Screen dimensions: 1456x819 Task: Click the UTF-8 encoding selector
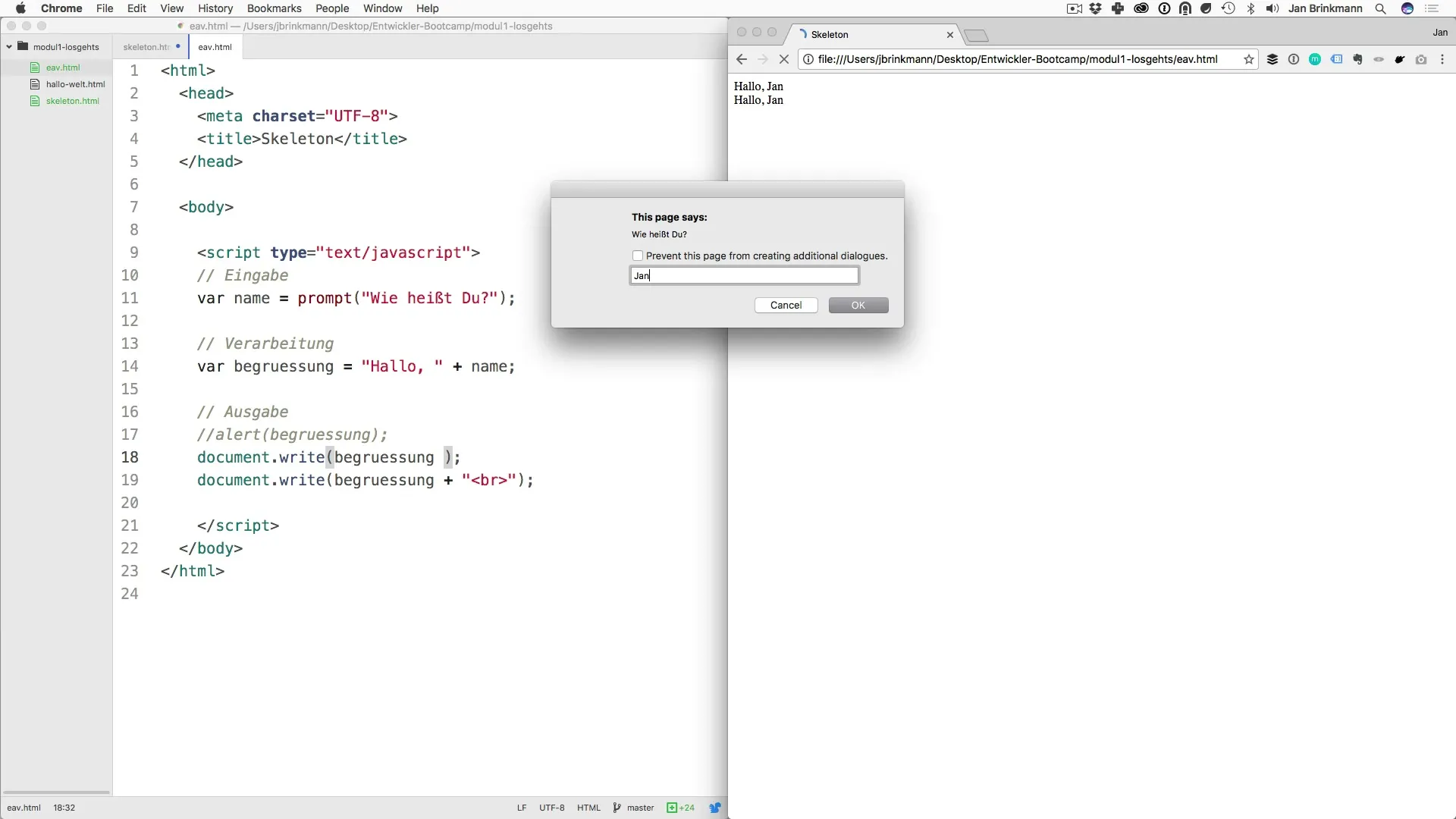[552, 808]
